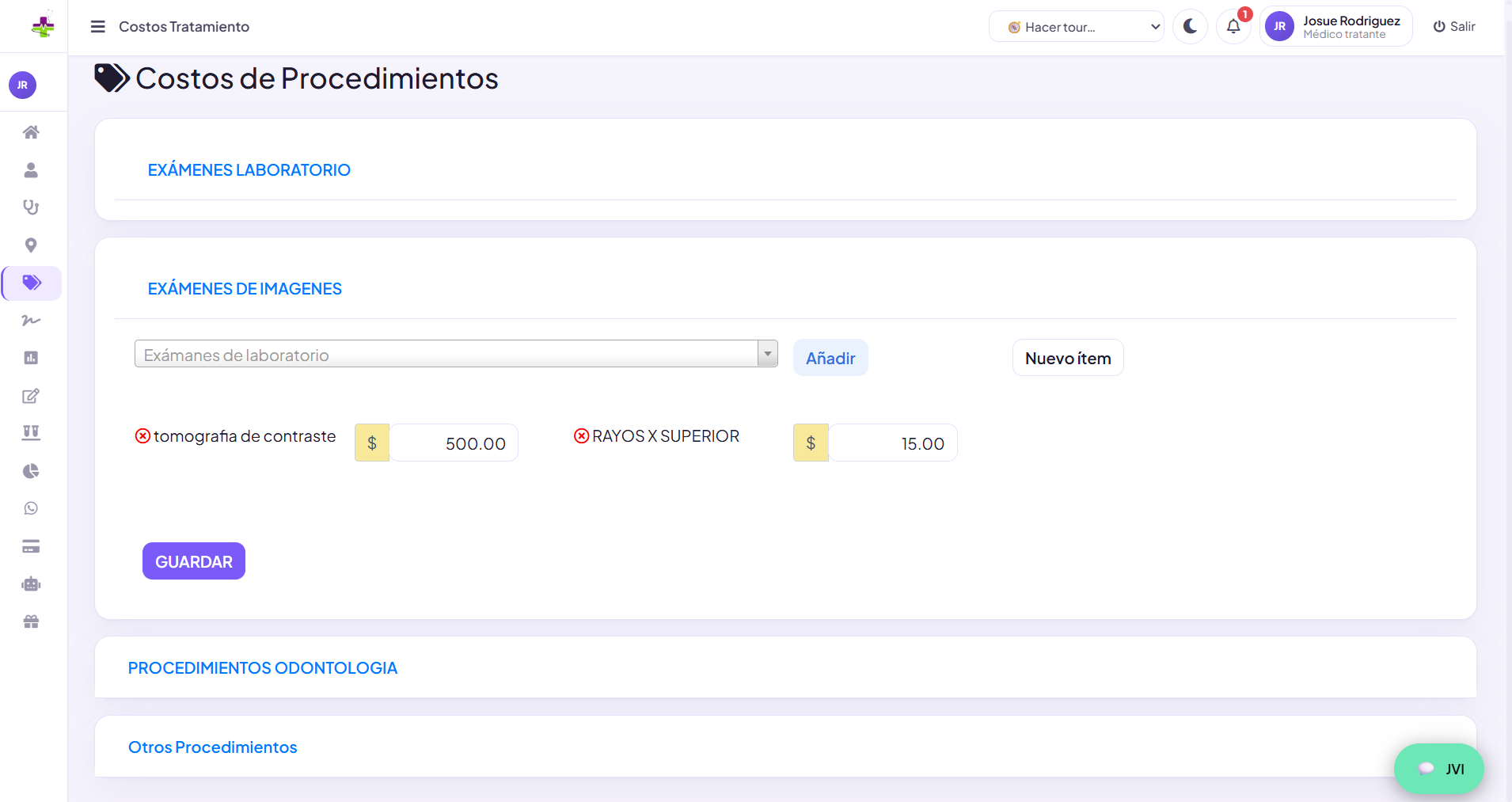
Task: Remove the RAYOS X SUPERIOR item
Action: pos(582,436)
